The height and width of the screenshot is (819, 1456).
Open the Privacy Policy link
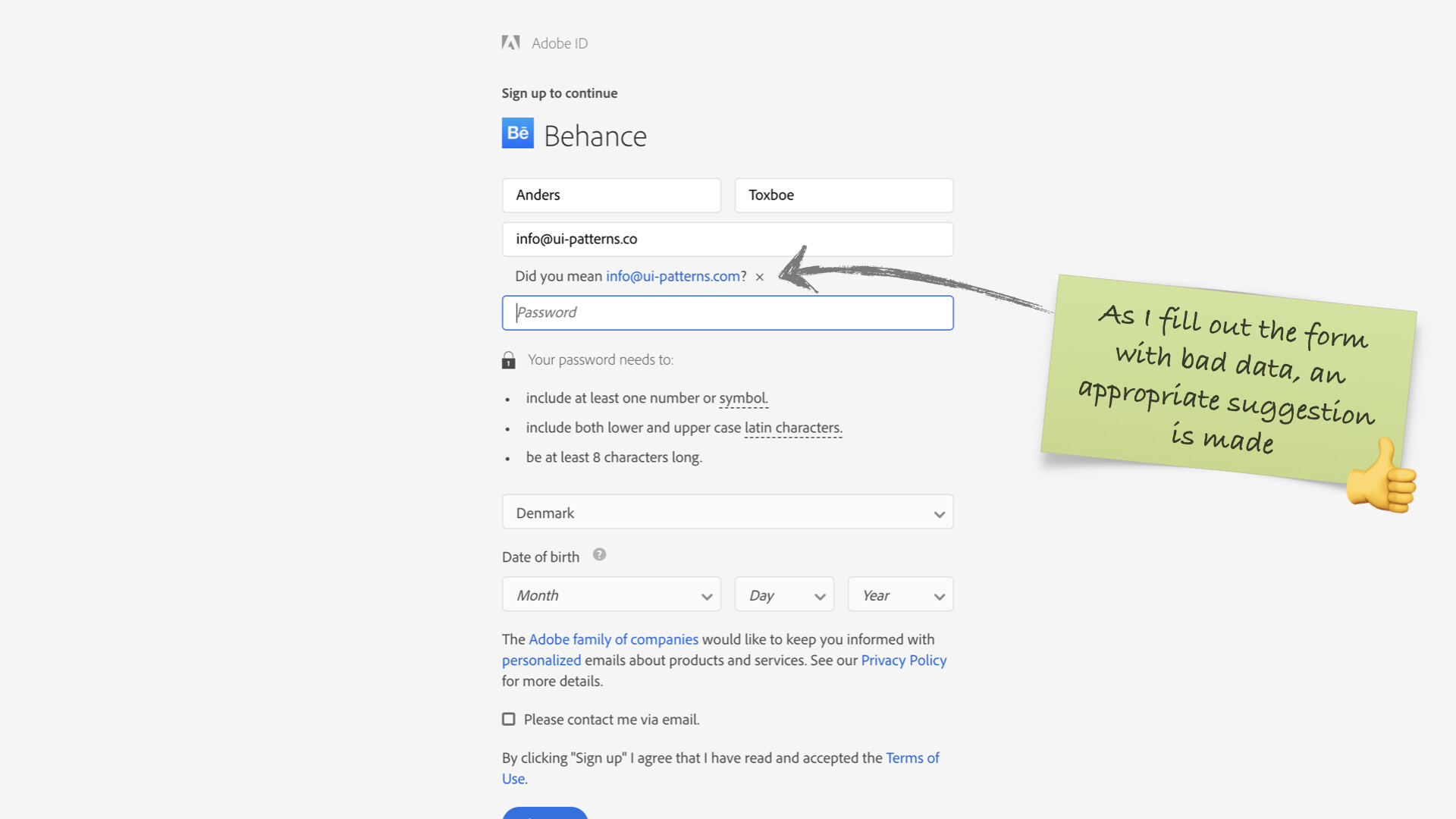pyautogui.click(x=903, y=661)
